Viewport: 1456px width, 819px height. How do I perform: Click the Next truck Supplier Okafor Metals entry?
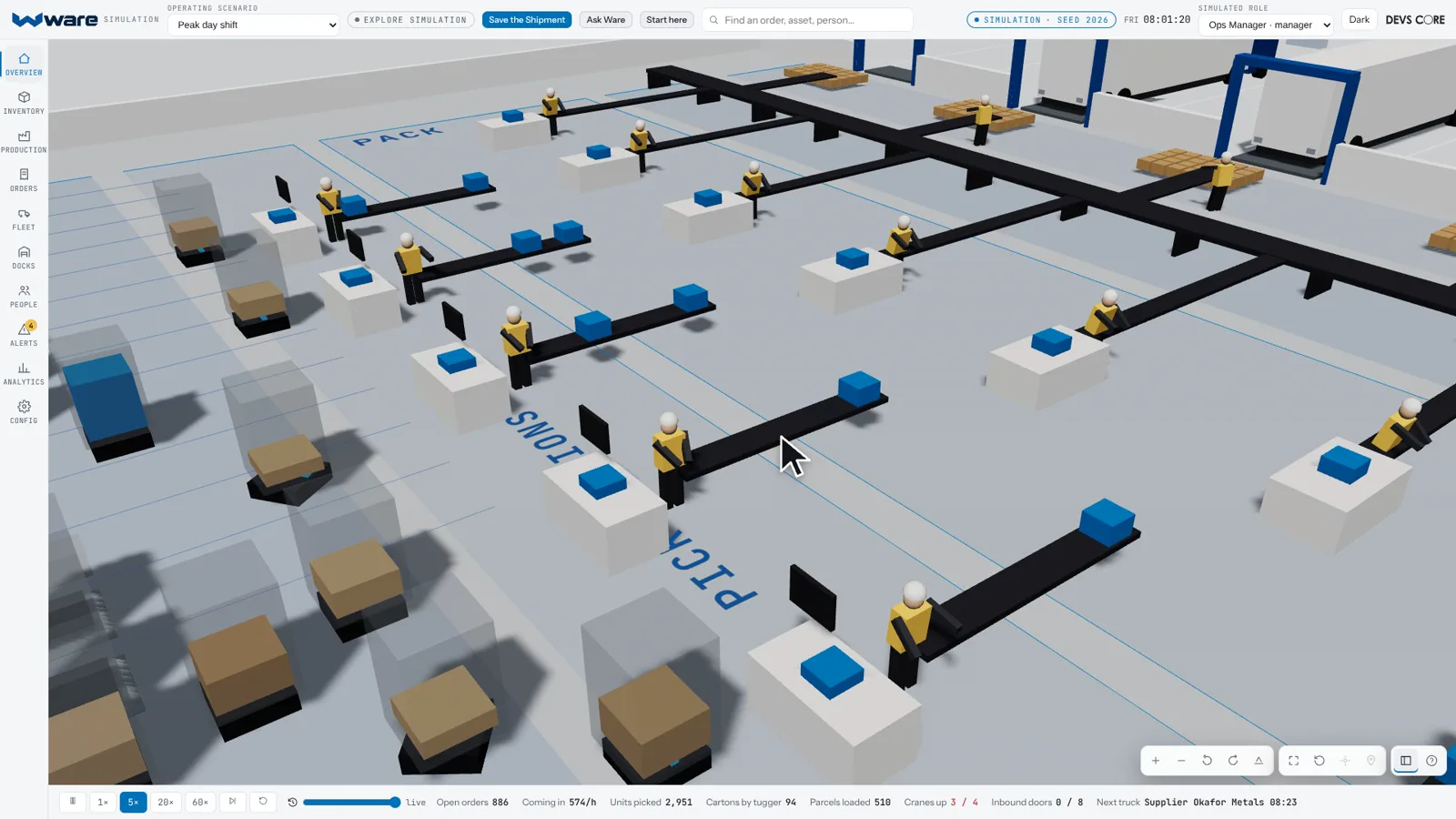tap(1197, 803)
